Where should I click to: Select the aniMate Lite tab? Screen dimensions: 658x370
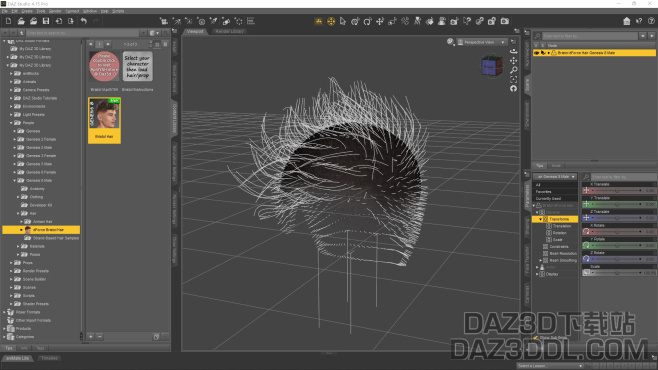(17, 358)
